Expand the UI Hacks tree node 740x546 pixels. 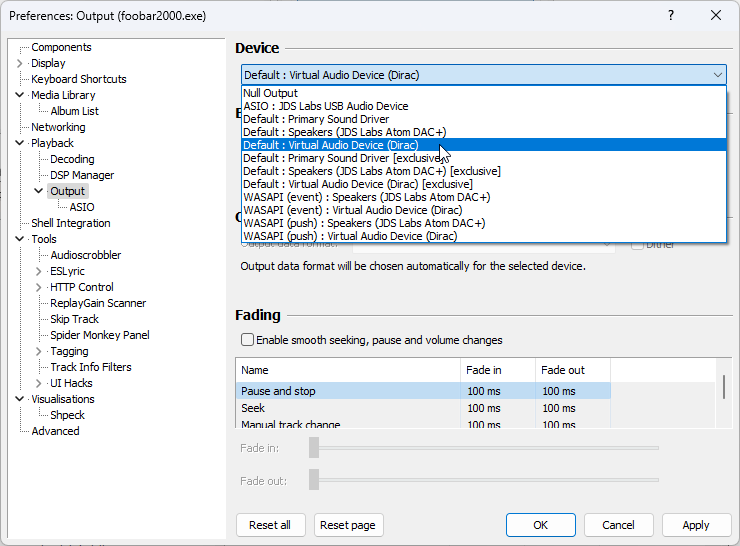click(x=39, y=383)
